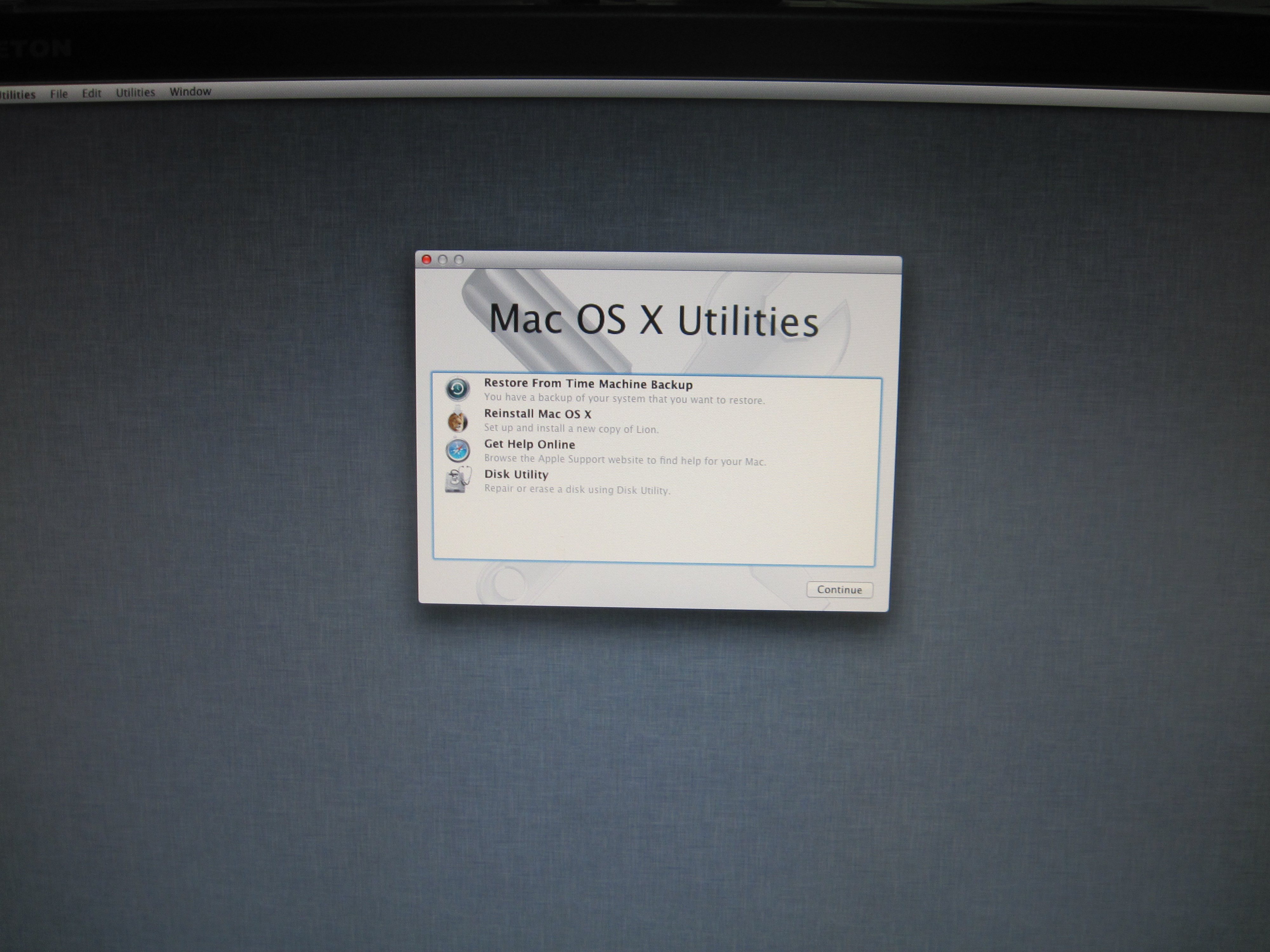The width and height of the screenshot is (1270, 952).
Task: Click 'Repair or erase a disk' description
Action: click(x=577, y=489)
